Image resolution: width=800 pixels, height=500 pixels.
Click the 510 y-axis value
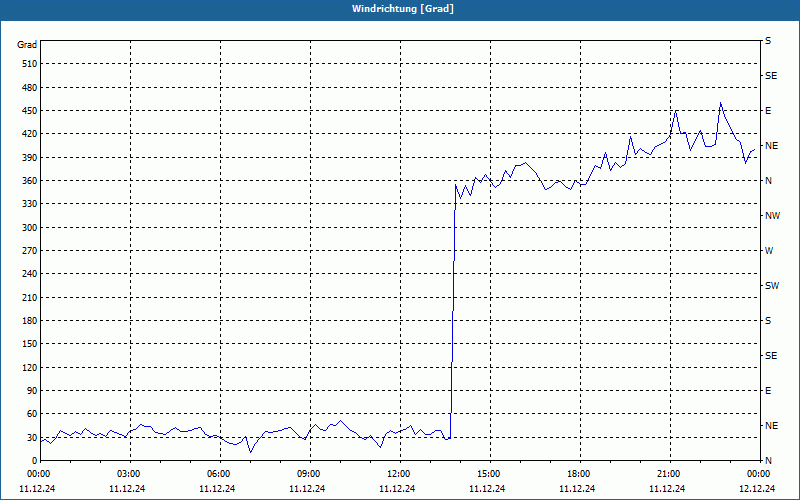click(30, 64)
